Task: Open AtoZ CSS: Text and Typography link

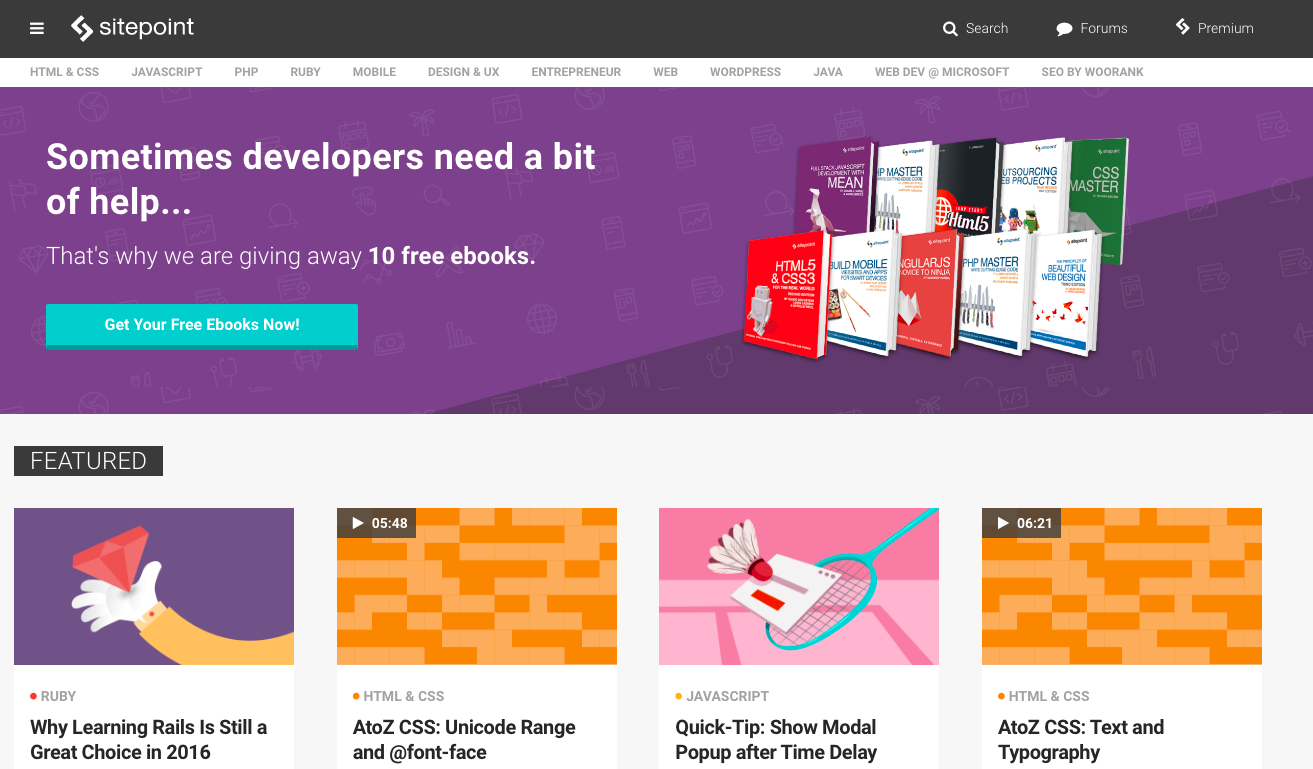Action: (1080, 739)
